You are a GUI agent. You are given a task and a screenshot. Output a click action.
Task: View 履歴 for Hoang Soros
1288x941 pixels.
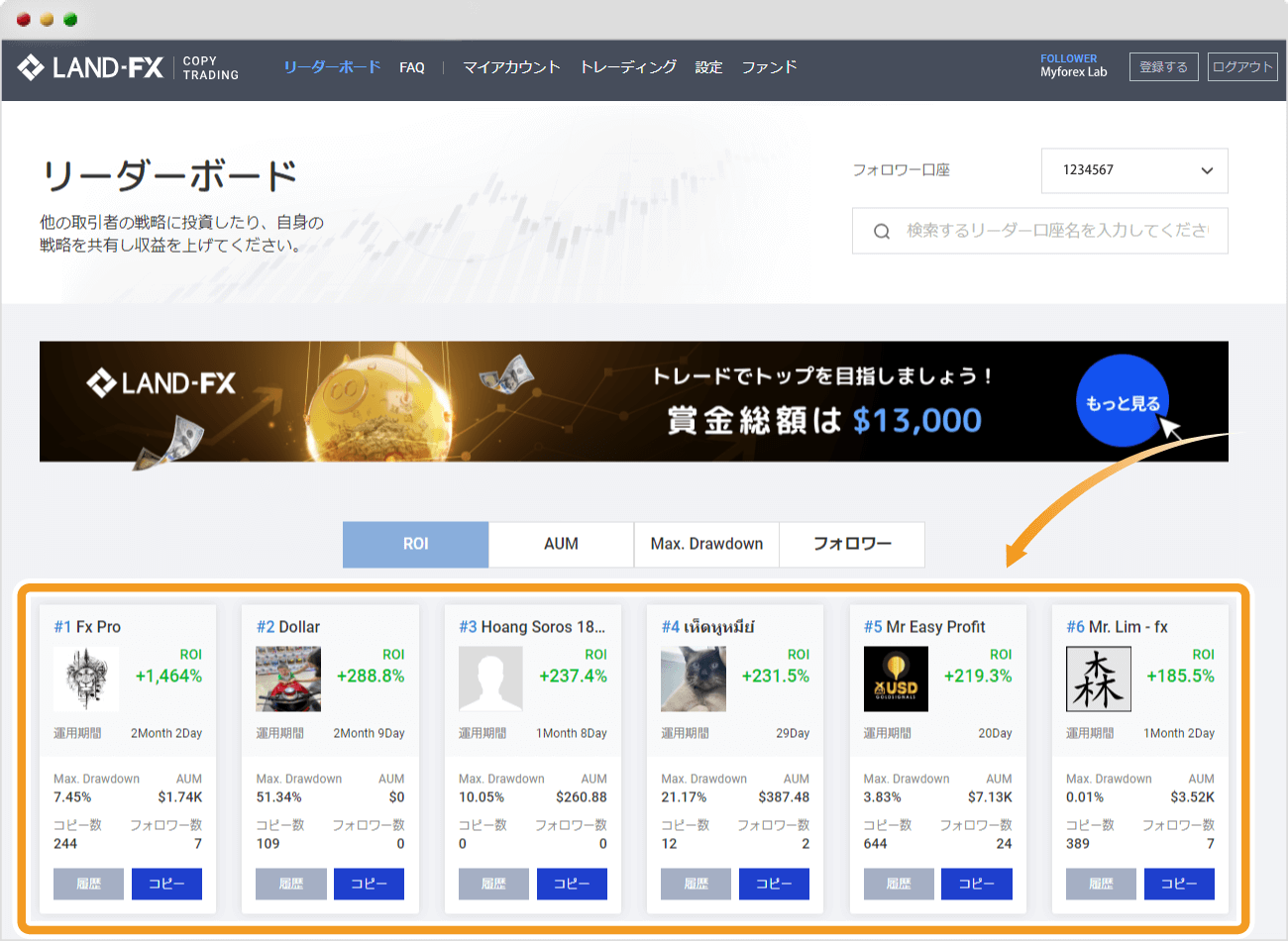[493, 884]
